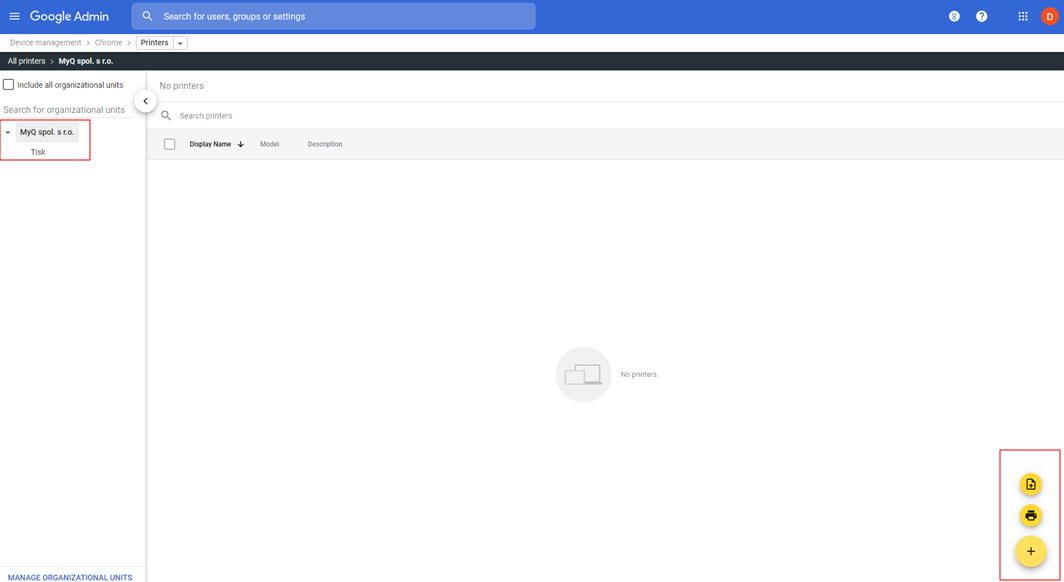The height and width of the screenshot is (582, 1064).
Task: Sort by Display Name descending arrow
Action: point(240,143)
